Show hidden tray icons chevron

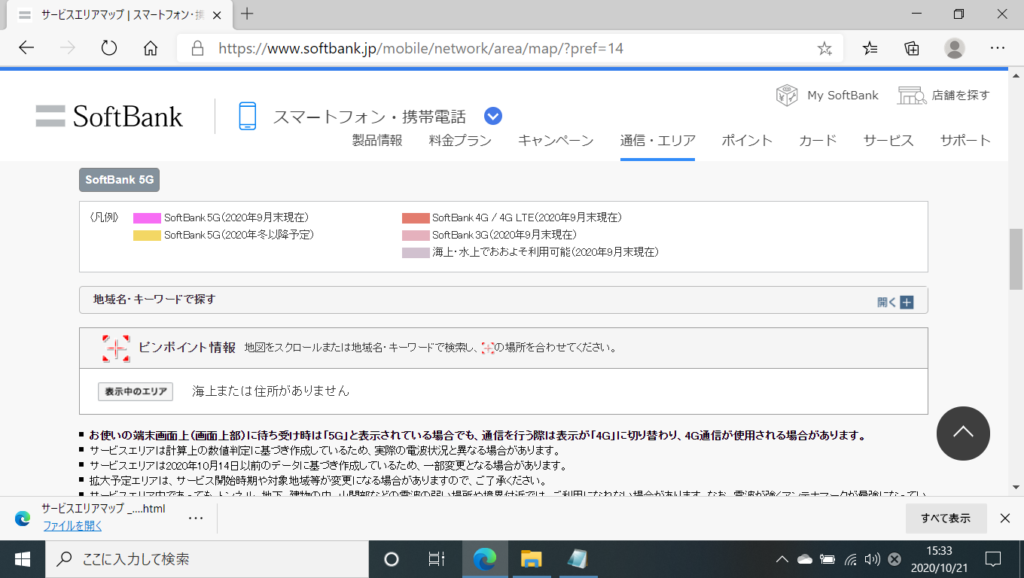pos(781,560)
